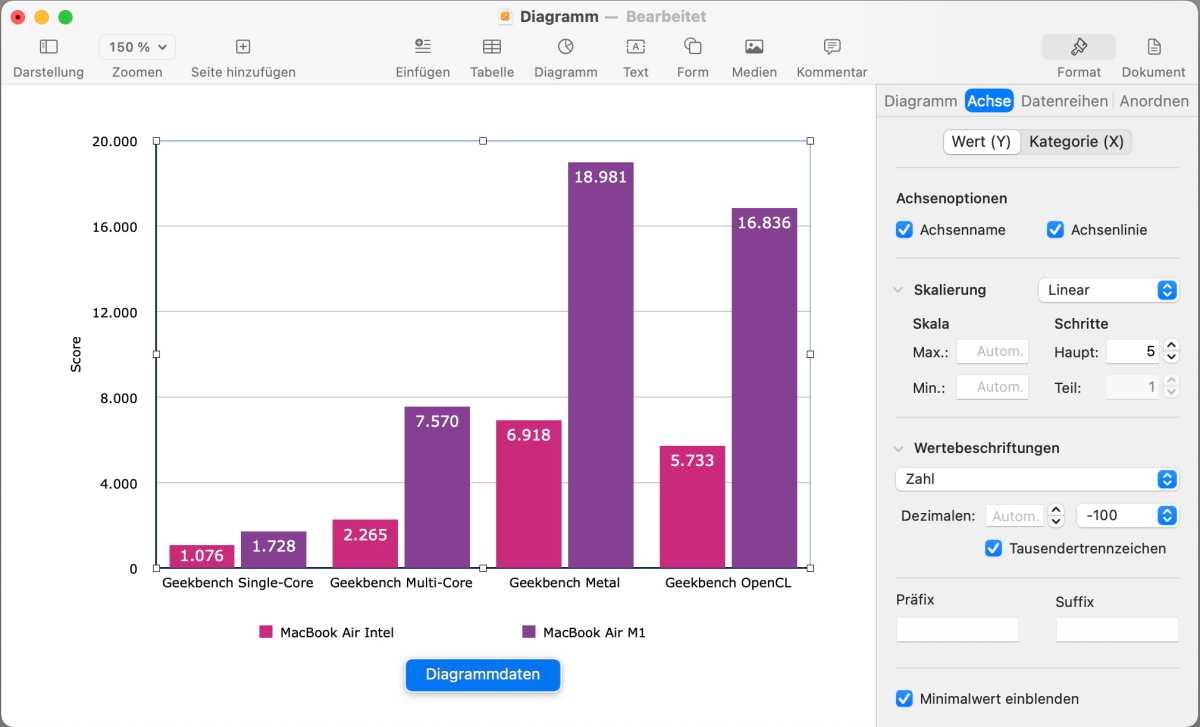The height and width of the screenshot is (727, 1200).
Task: Open the Dokument sidebar icon
Action: pos(1154,47)
